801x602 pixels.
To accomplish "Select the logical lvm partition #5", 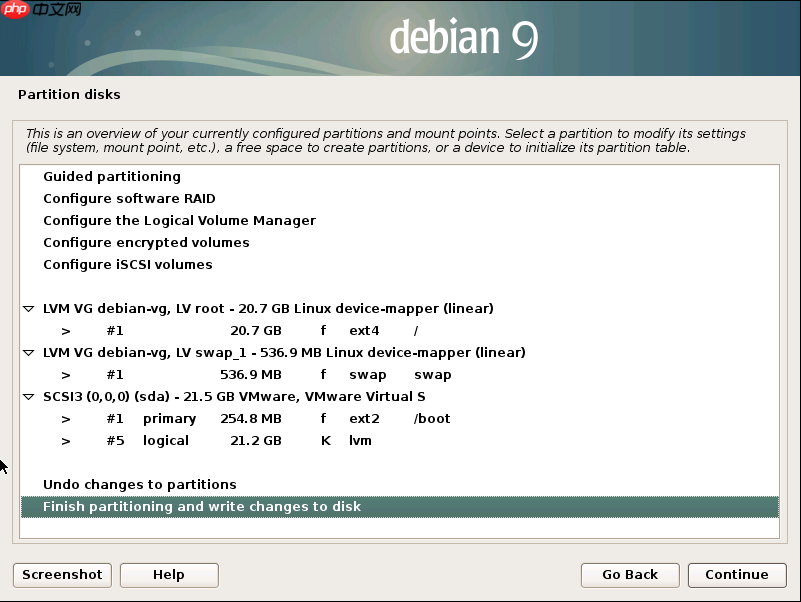I will (x=250, y=440).
